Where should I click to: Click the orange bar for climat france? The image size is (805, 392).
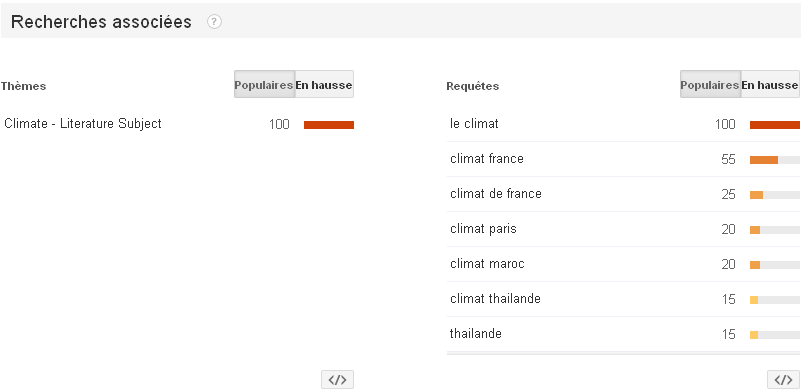click(x=764, y=160)
